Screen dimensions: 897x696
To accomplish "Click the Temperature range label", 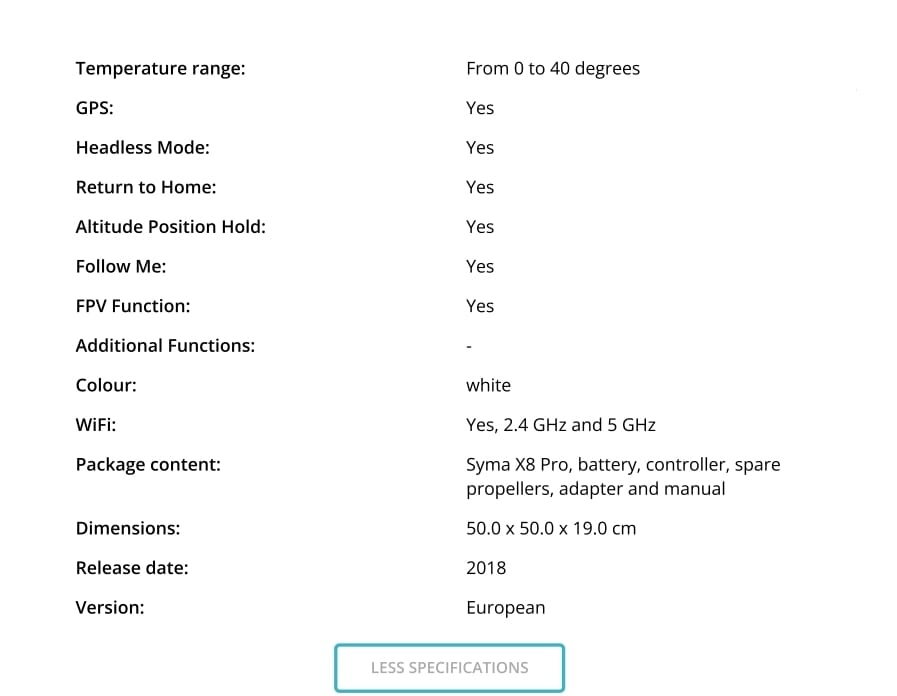I will (160, 69).
